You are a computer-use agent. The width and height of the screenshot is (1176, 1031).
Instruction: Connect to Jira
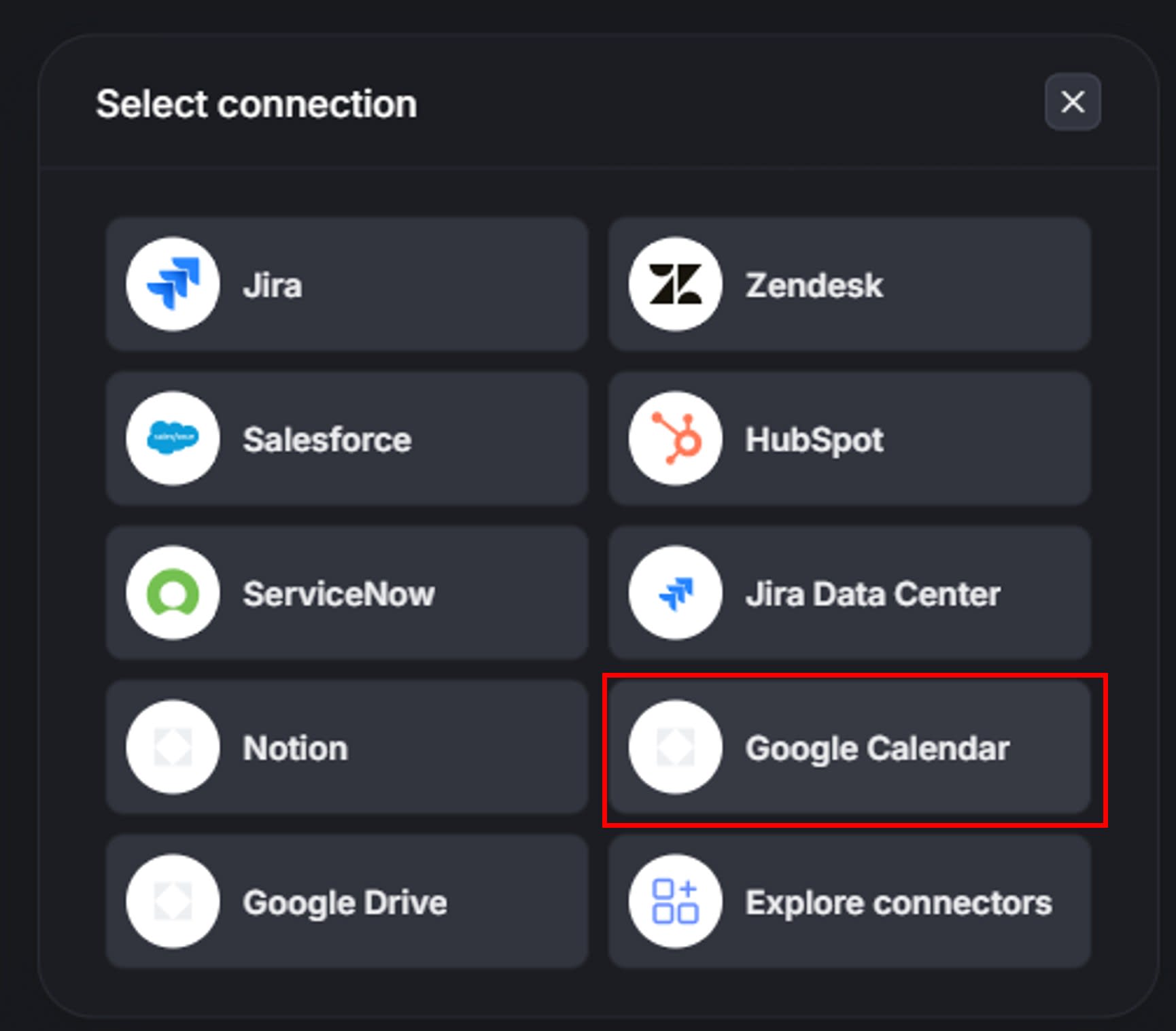pos(347,285)
